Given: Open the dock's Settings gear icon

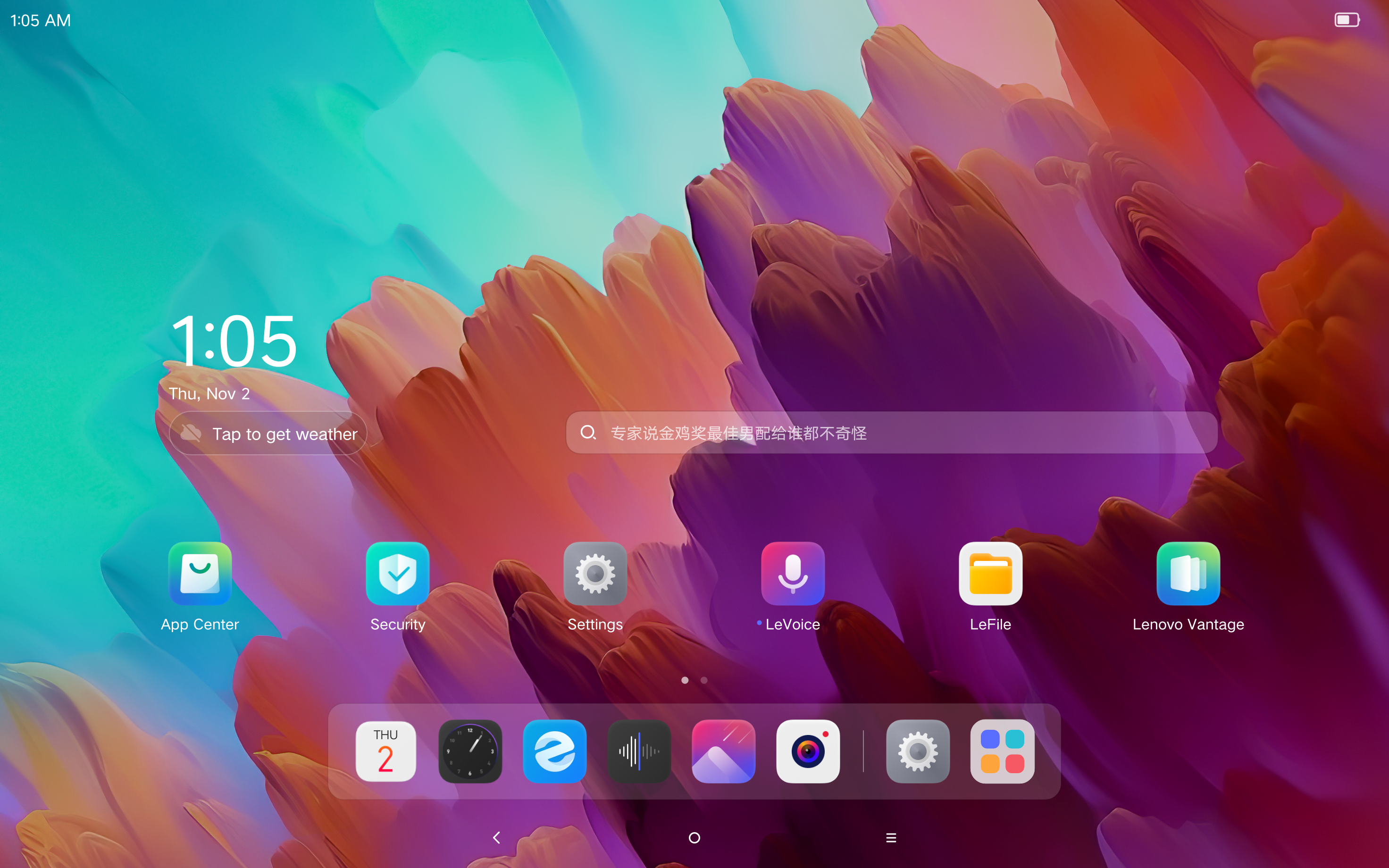Looking at the screenshot, I should [917, 751].
